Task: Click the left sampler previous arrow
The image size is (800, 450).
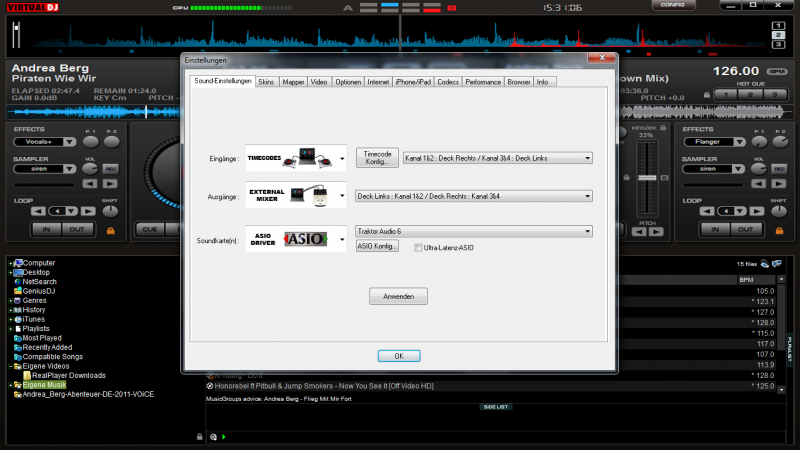Action: [90, 184]
